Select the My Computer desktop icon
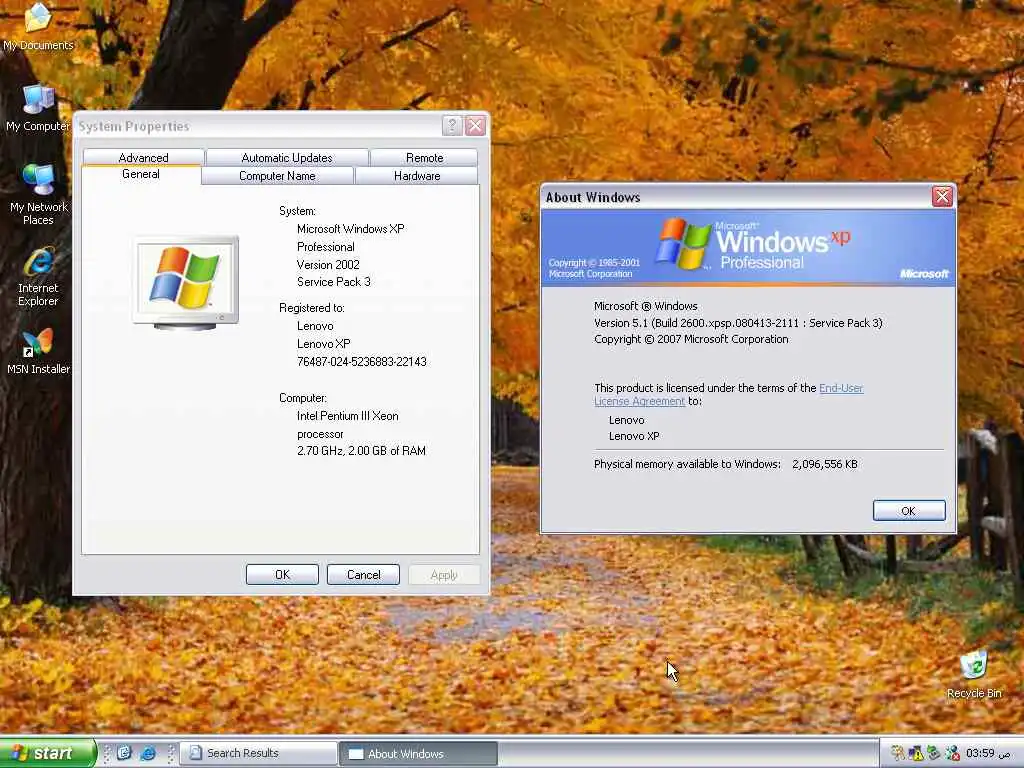 pos(38,108)
